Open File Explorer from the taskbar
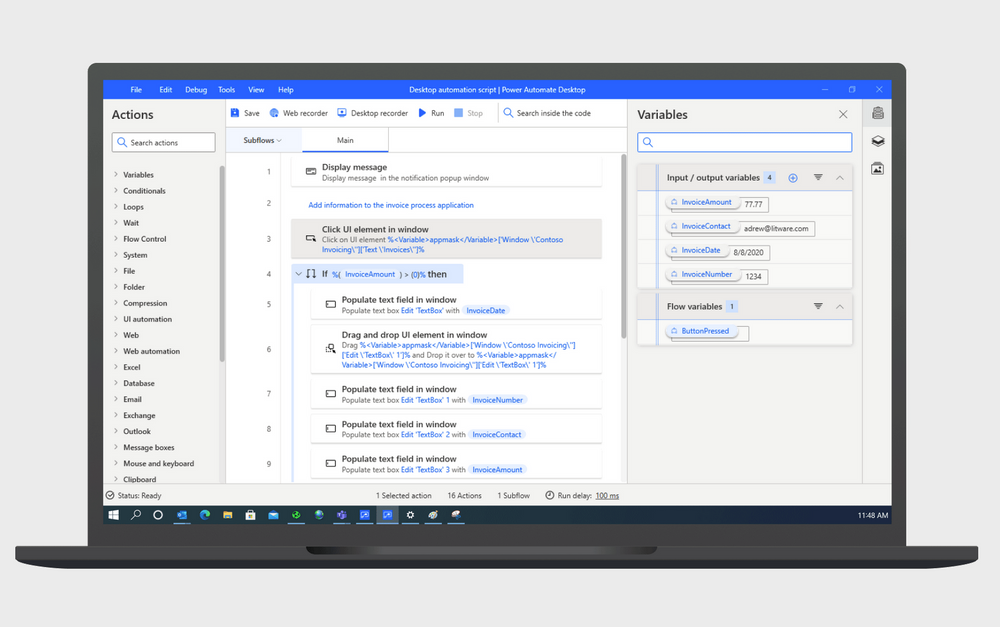1000x627 pixels. click(228, 515)
